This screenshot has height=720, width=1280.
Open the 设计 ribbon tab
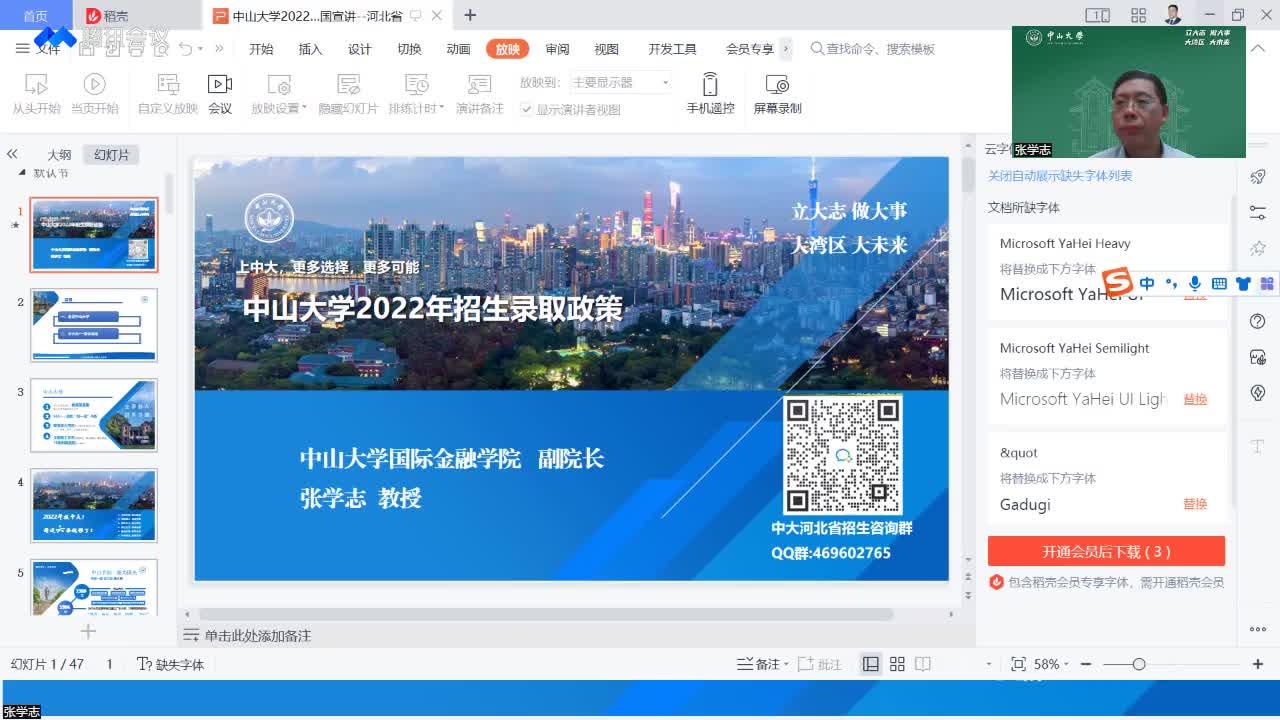click(359, 49)
